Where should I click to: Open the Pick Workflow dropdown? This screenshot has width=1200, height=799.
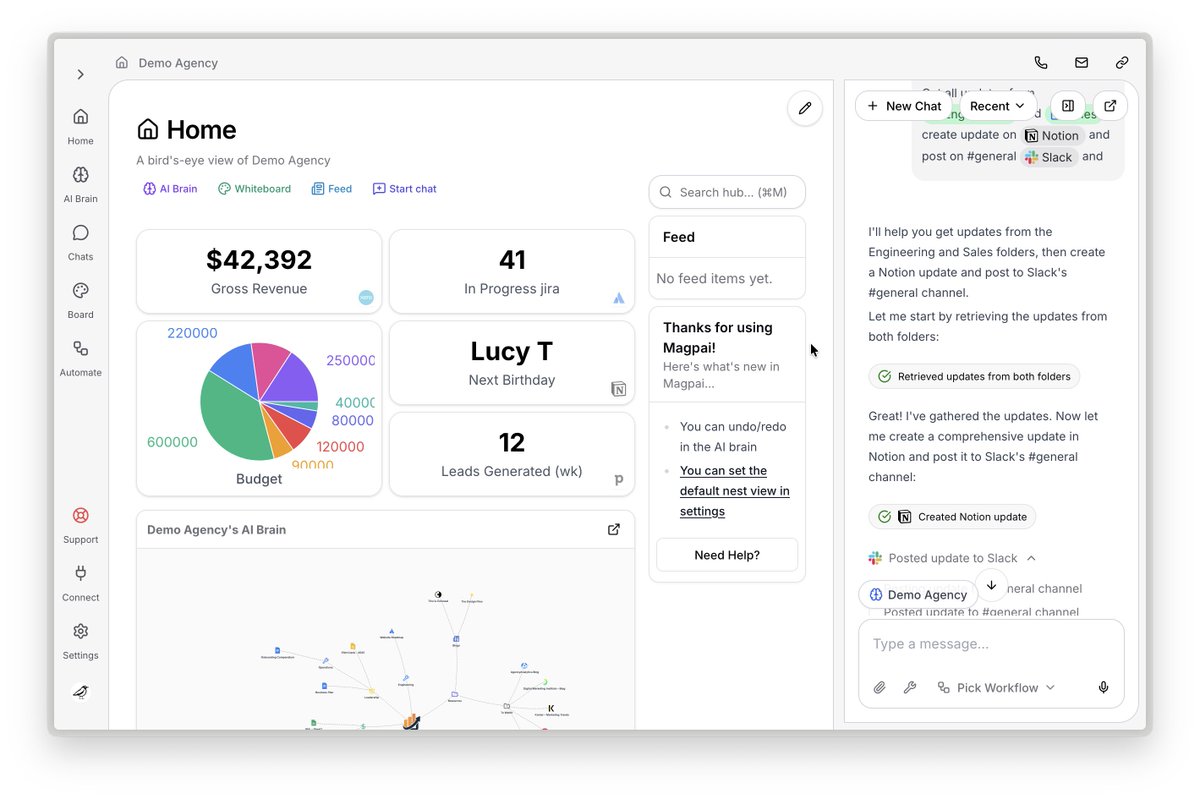996,688
